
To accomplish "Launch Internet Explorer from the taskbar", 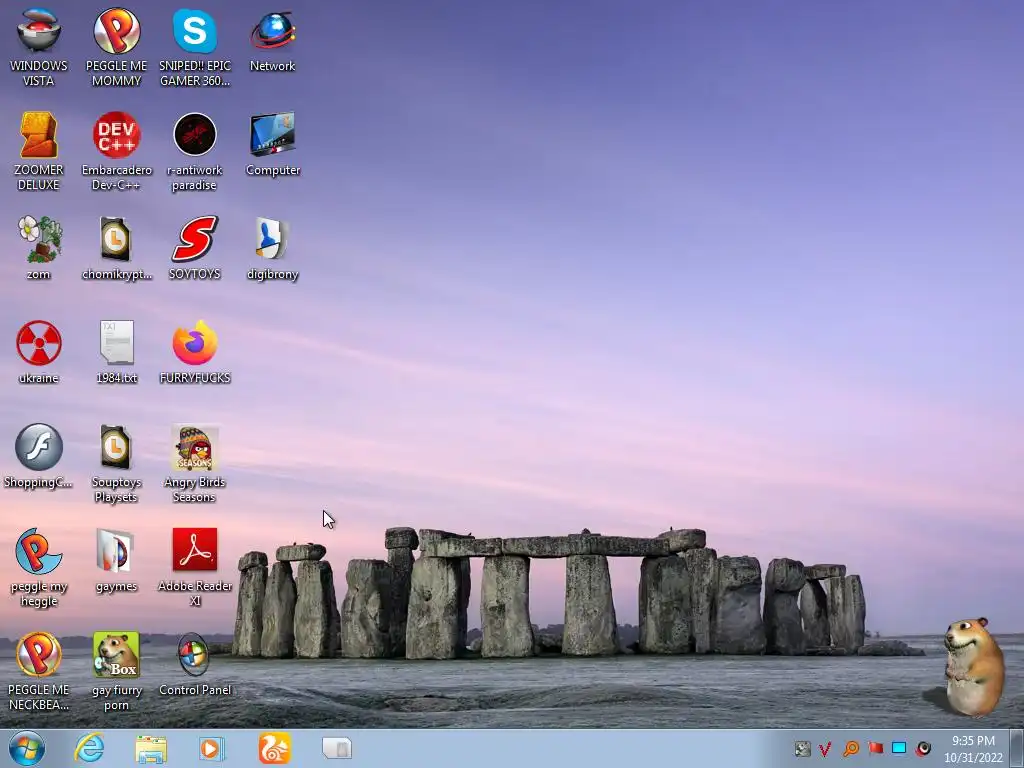I will [89, 748].
